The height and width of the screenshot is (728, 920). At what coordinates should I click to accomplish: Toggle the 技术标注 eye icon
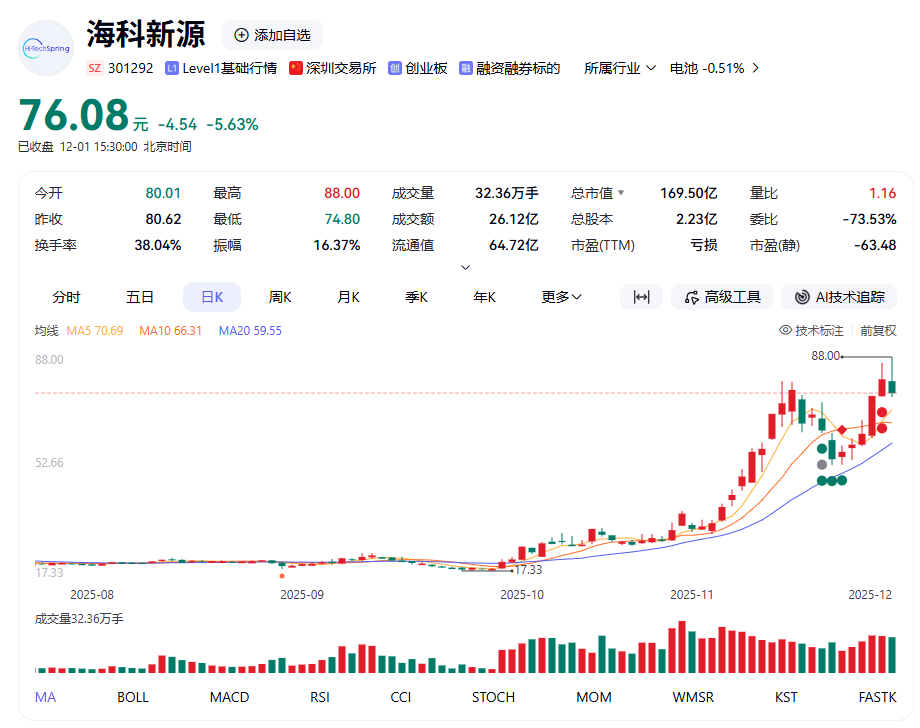point(785,330)
